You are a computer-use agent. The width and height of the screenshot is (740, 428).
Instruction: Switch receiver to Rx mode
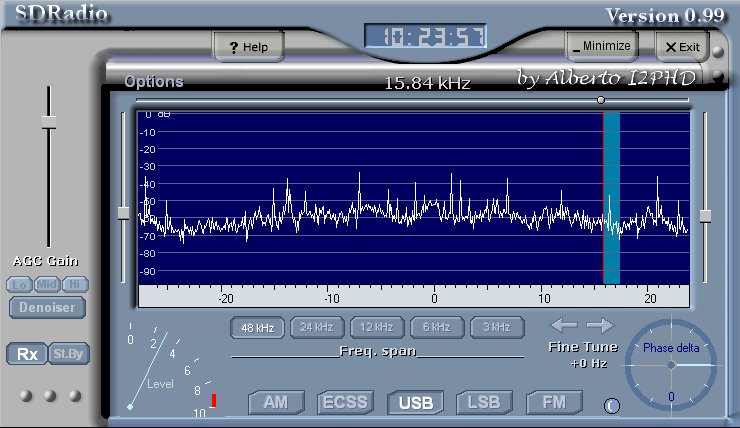coord(26,353)
